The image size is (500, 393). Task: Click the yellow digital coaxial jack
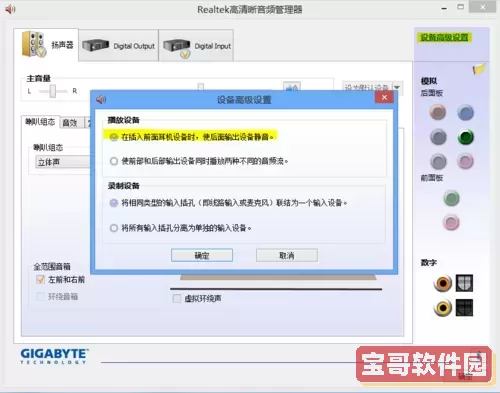[443, 308]
